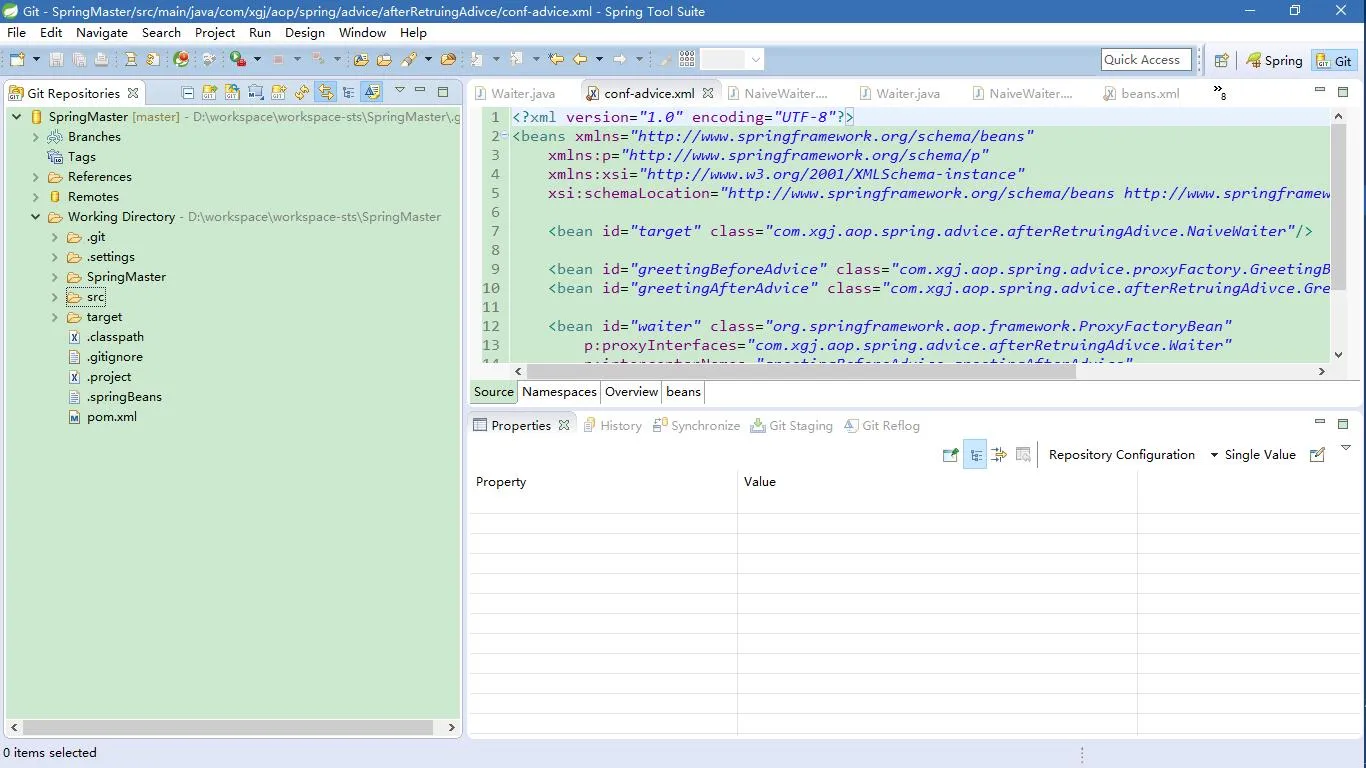The image size is (1366, 768).
Task: Open the Repository Configuration dropdown
Action: coord(1214,455)
